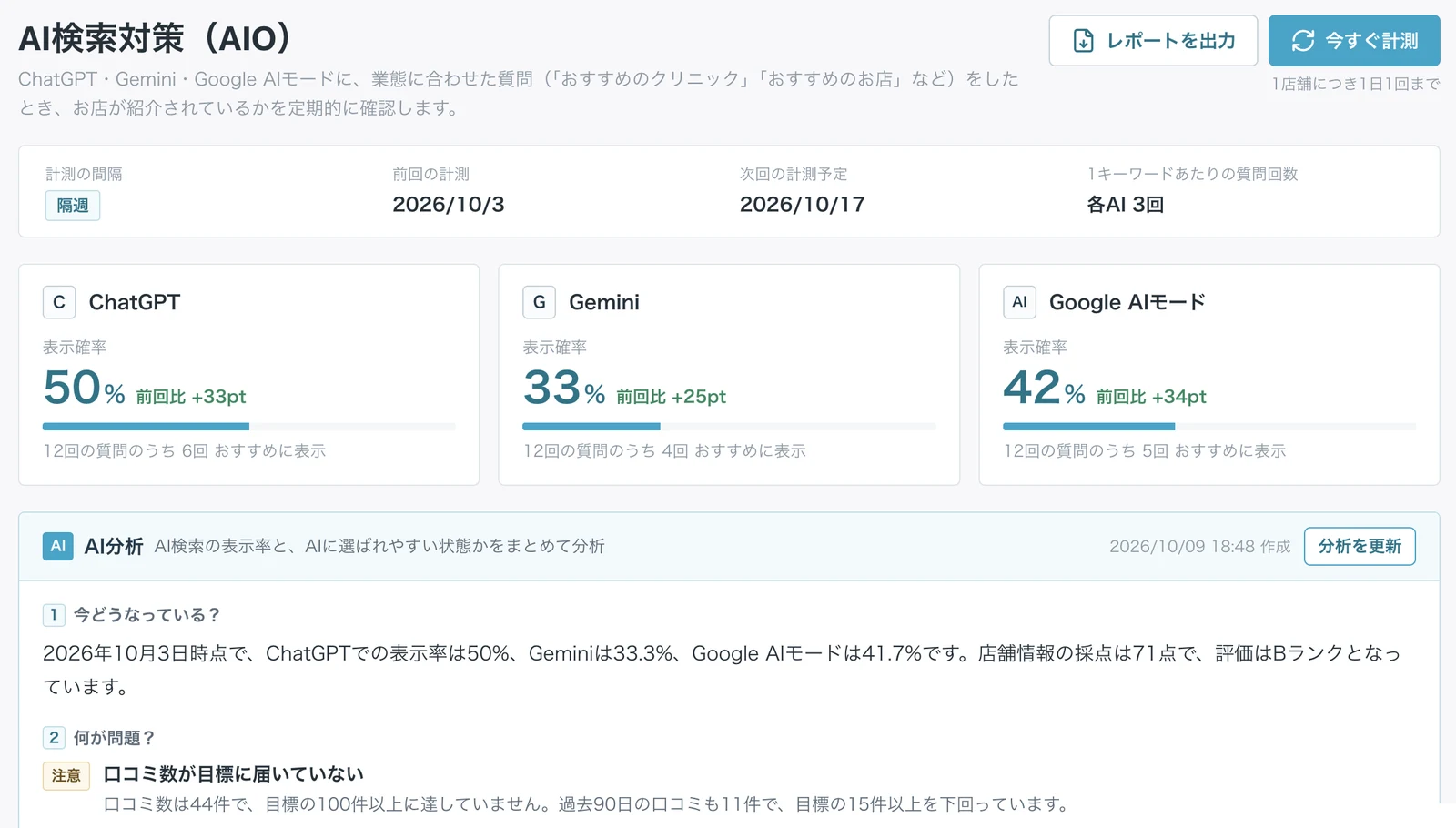This screenshot has width=1456, height=828.
Task: Click the timestamp 2026/10/09 18:48 作成
Action: point(1200,546)
